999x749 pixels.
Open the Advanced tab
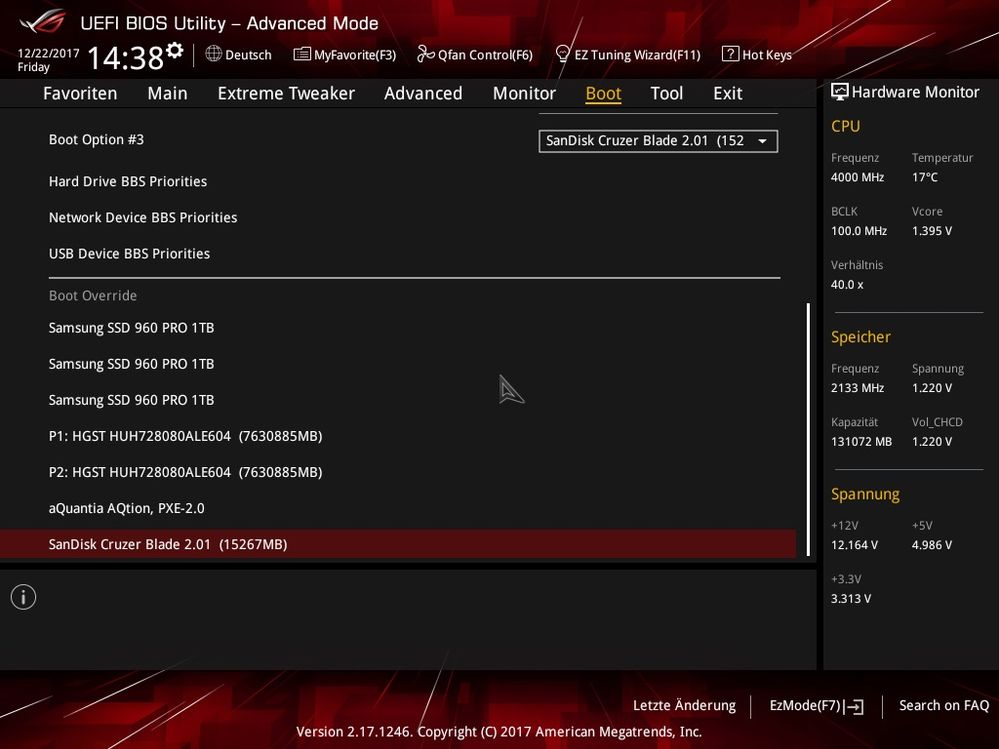(423, 94)
